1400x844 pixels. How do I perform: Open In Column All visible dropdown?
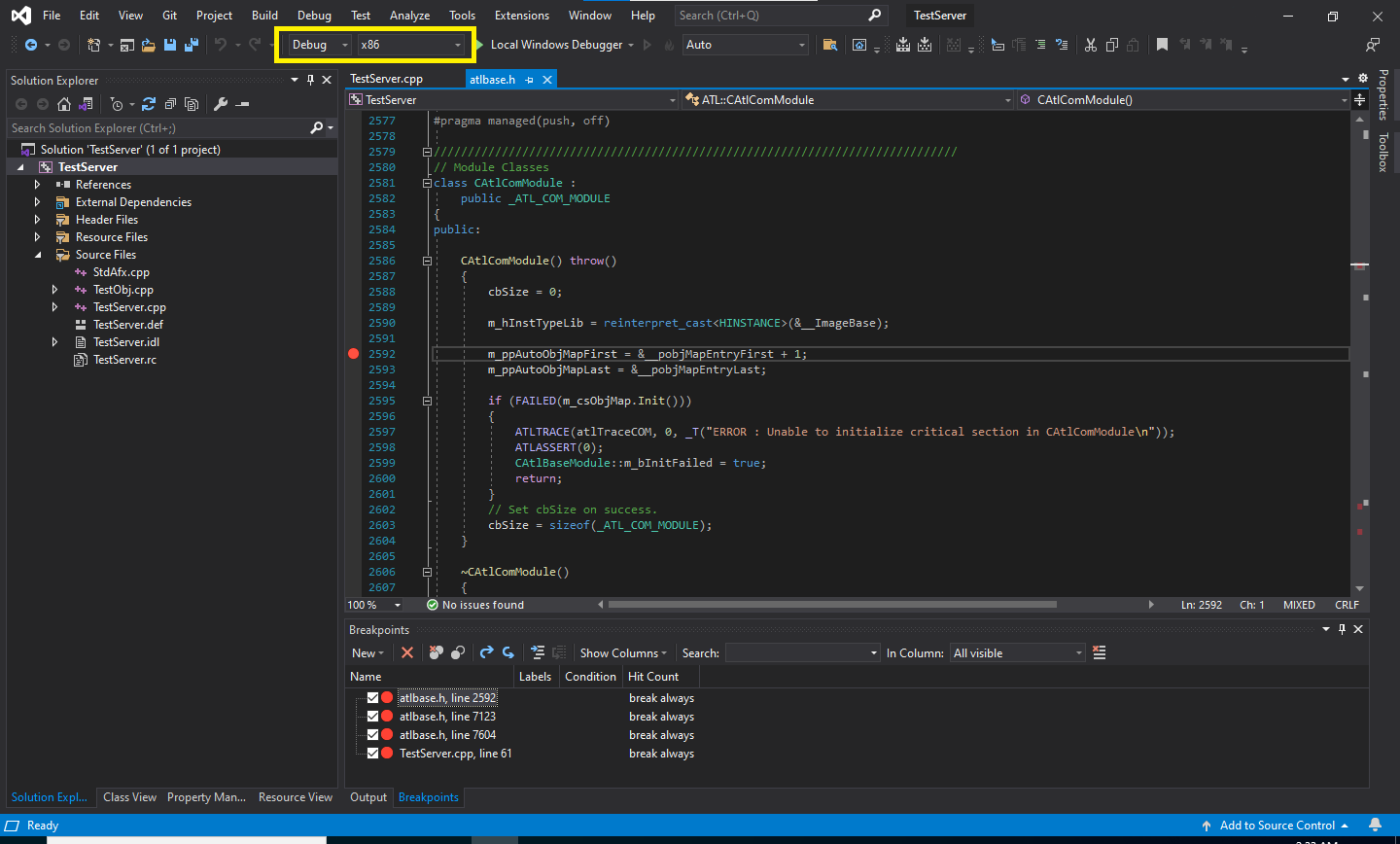[1018, 653]
